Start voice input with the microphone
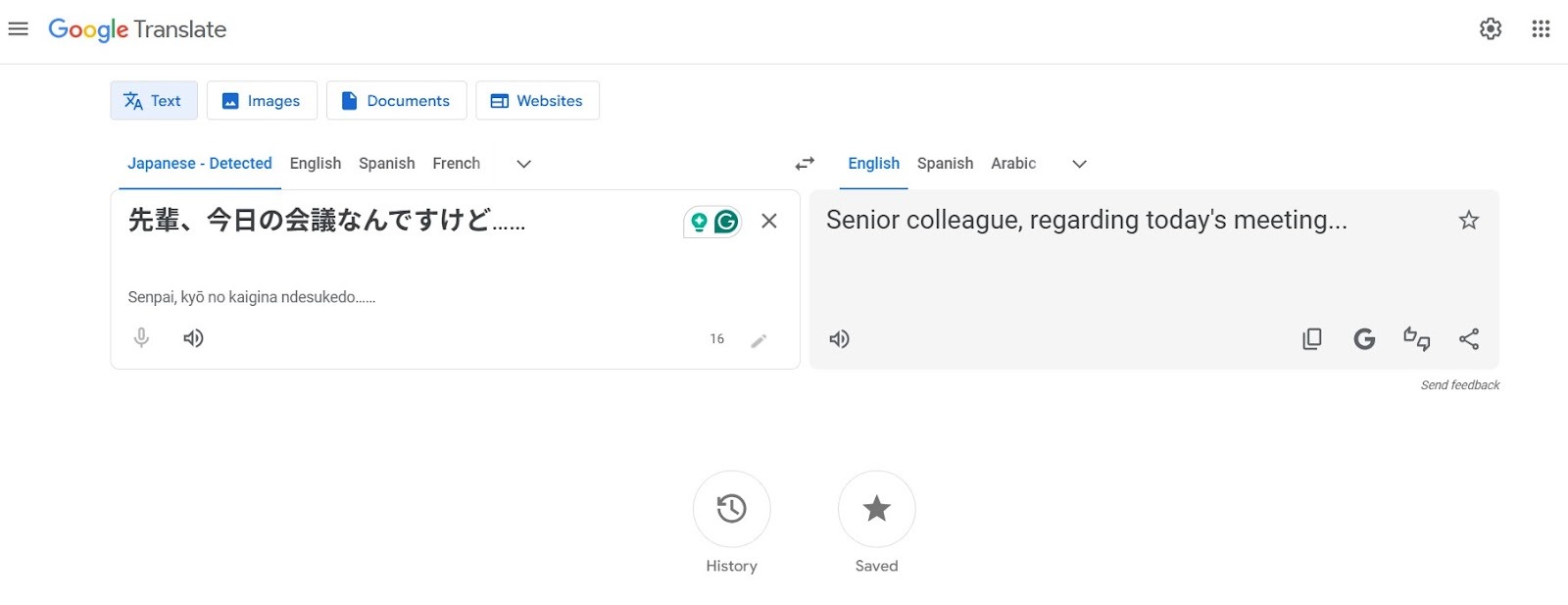Image resolution: width=1568 pixels, height=605 pixels. click(x=142, y=338)
